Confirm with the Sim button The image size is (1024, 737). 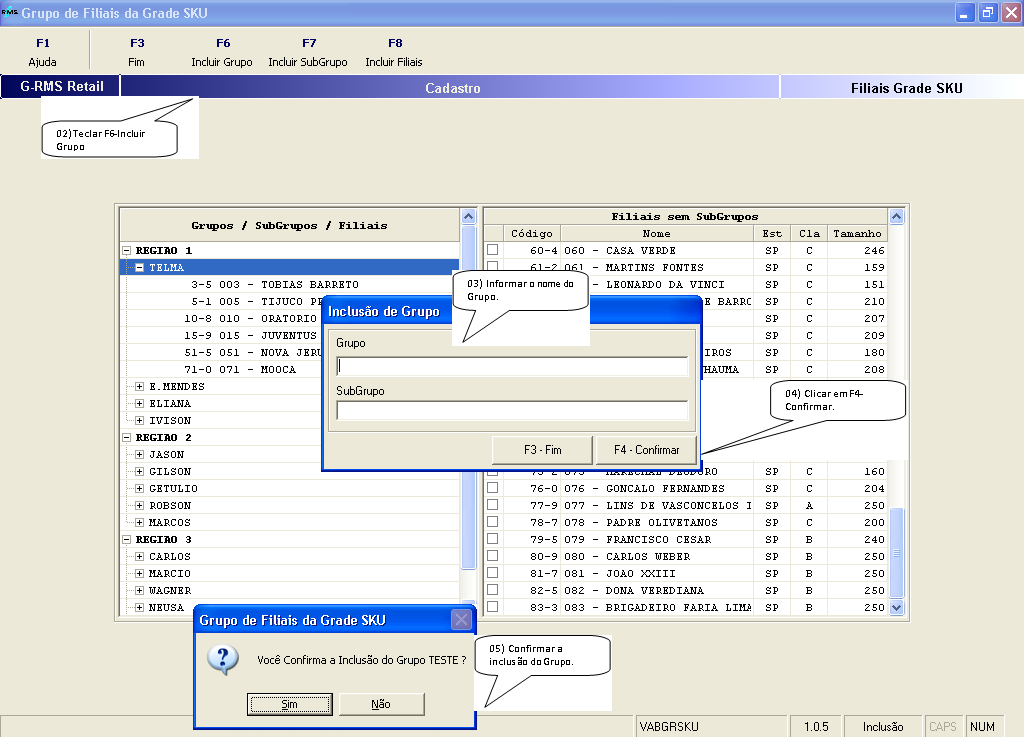pyautogui.click(x=289, y=704)
